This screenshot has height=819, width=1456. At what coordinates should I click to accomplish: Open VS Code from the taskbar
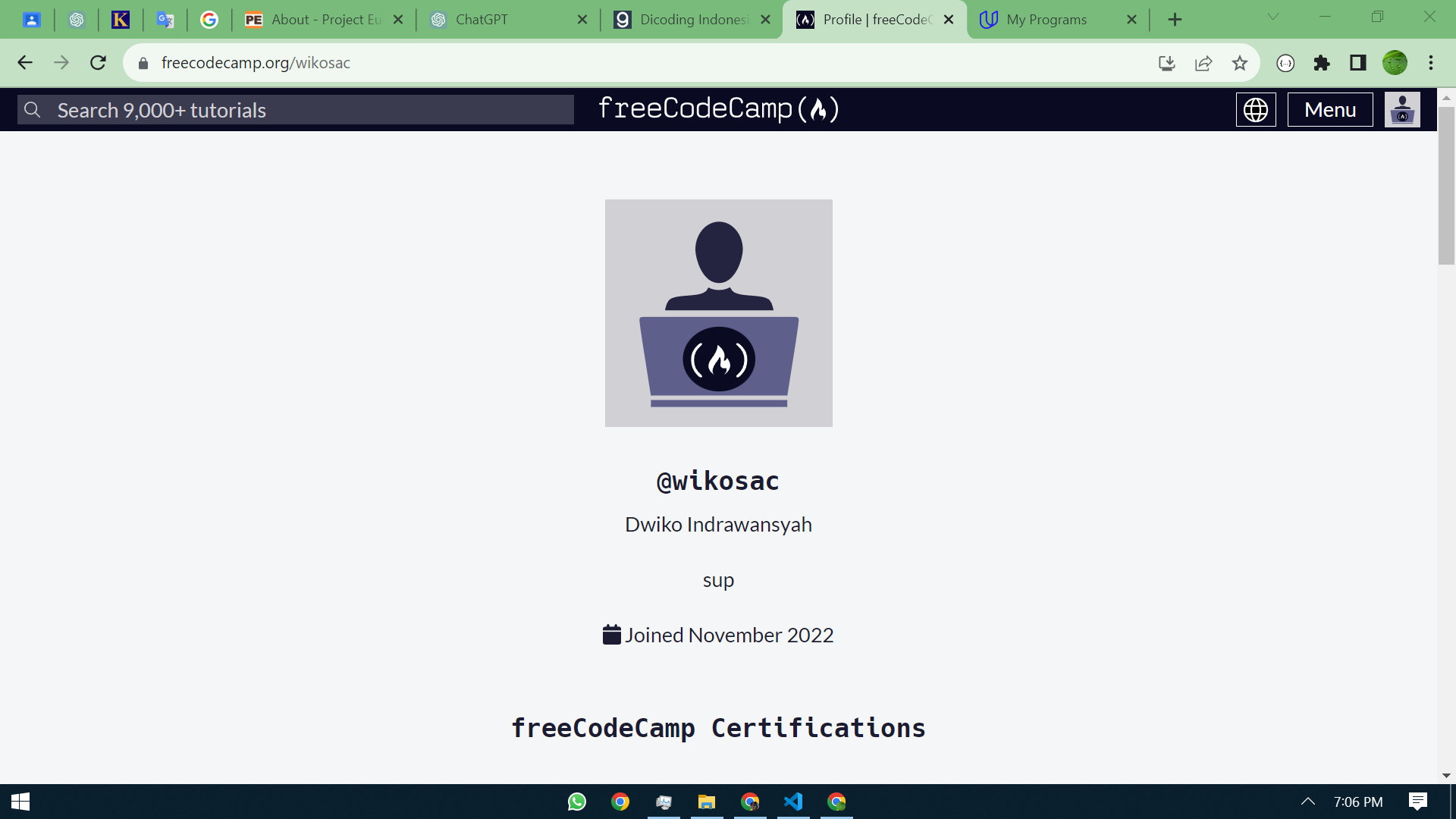tap(793, 802)
